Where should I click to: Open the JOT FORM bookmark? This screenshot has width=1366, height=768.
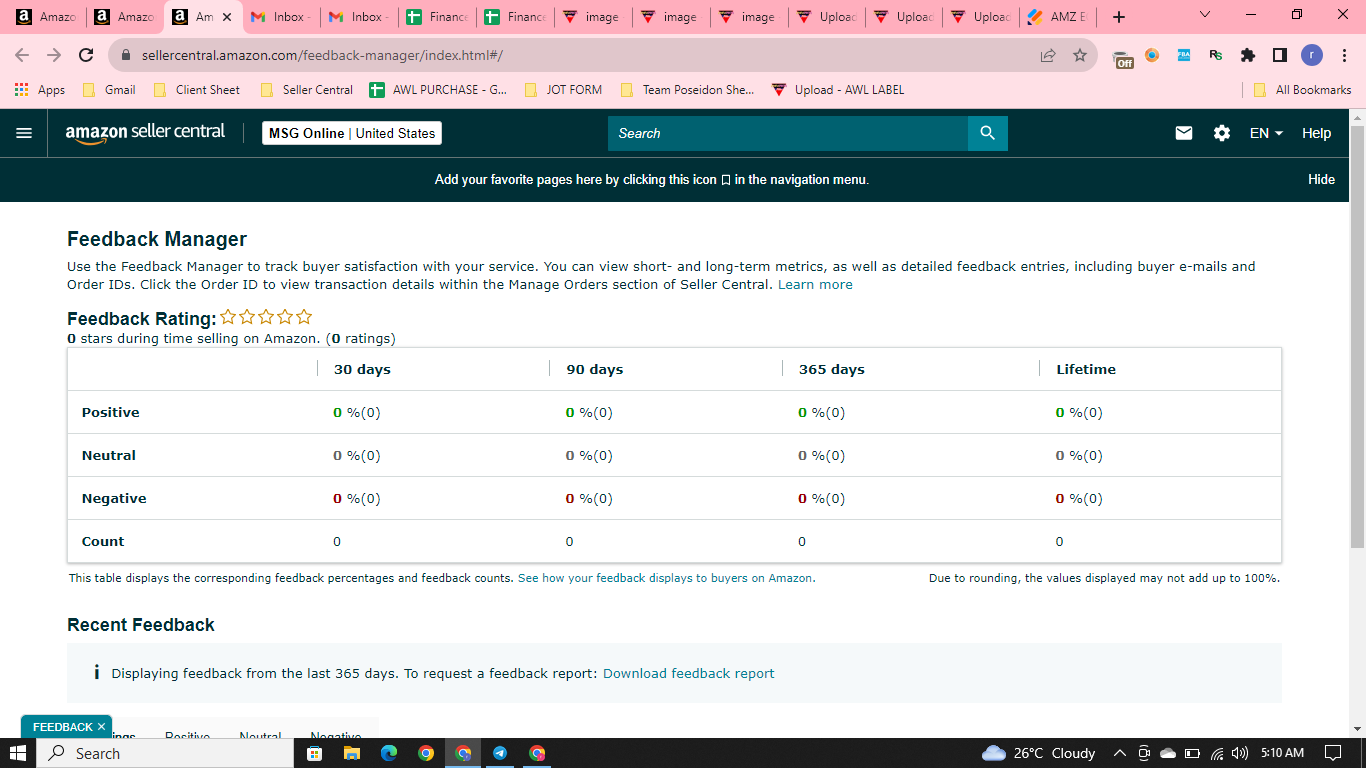coord(563,90)
